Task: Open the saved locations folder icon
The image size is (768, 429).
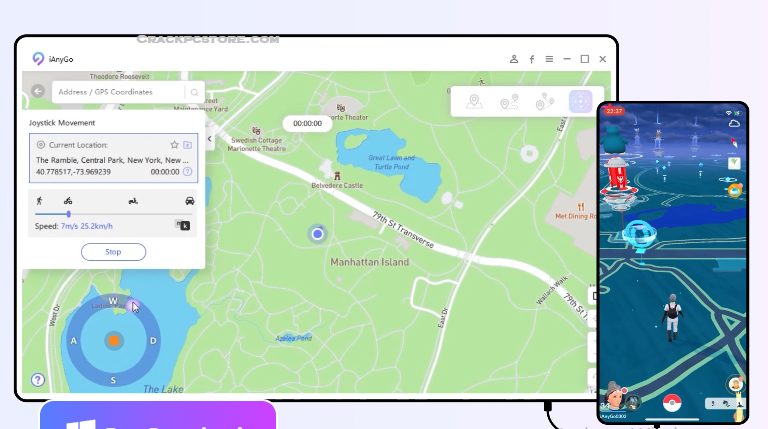Action: pos(187,145)
